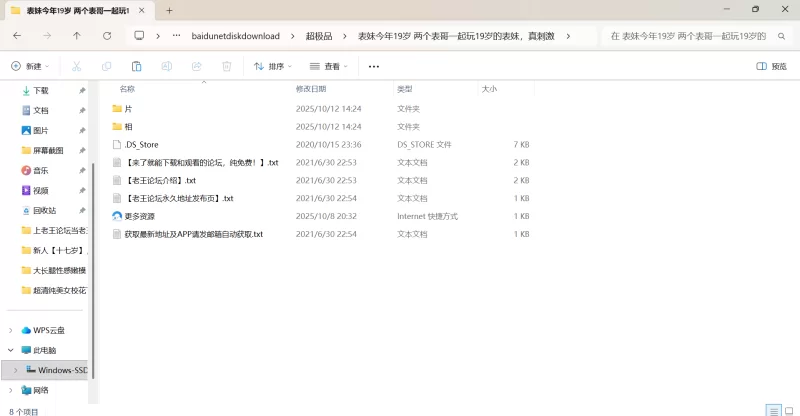Click the Up one level arrow
Image resolution: width=800 pixels, height=416 pixels.
tap(77, 35)
